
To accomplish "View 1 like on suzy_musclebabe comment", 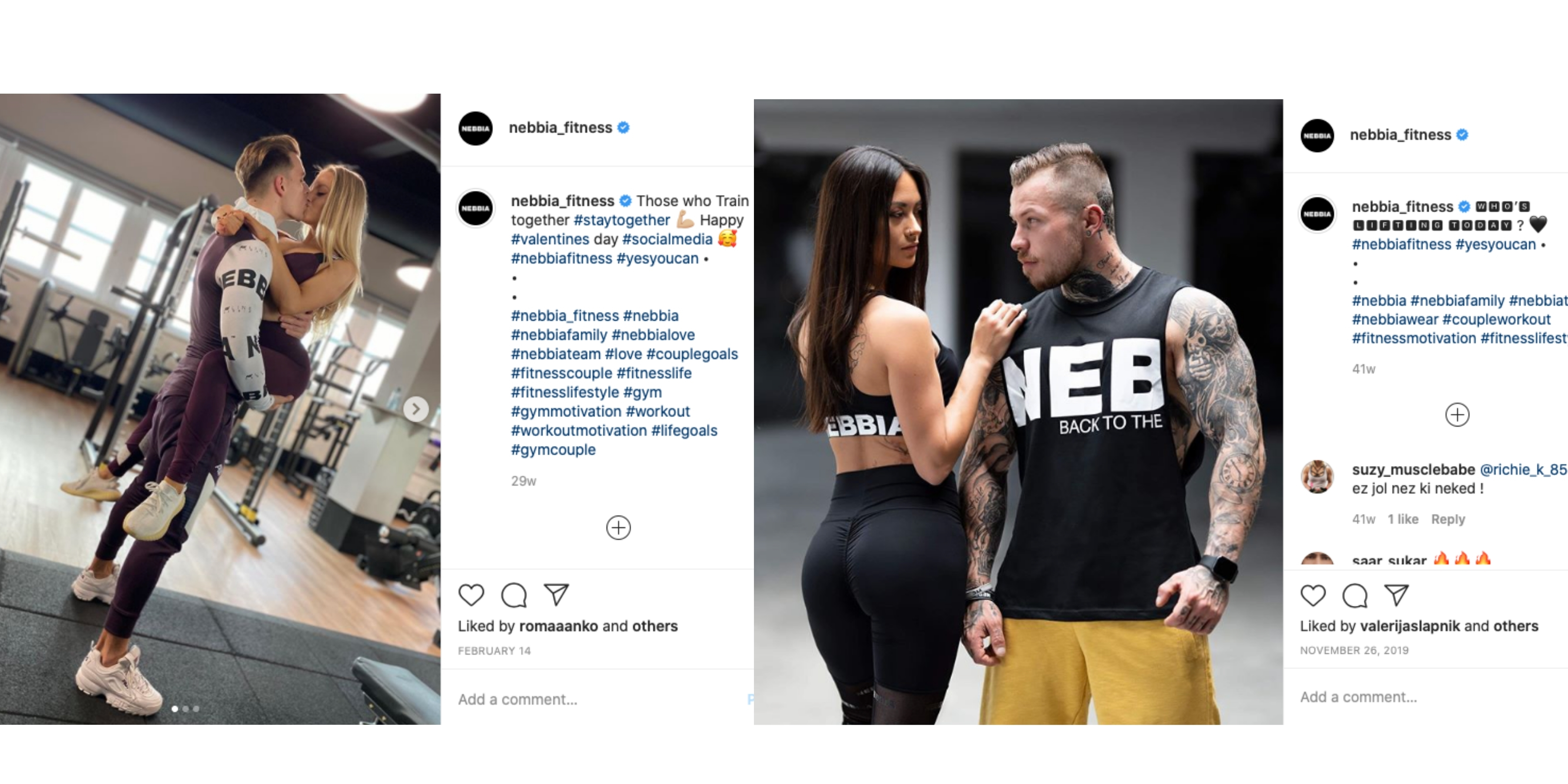I will [1402, 519].
